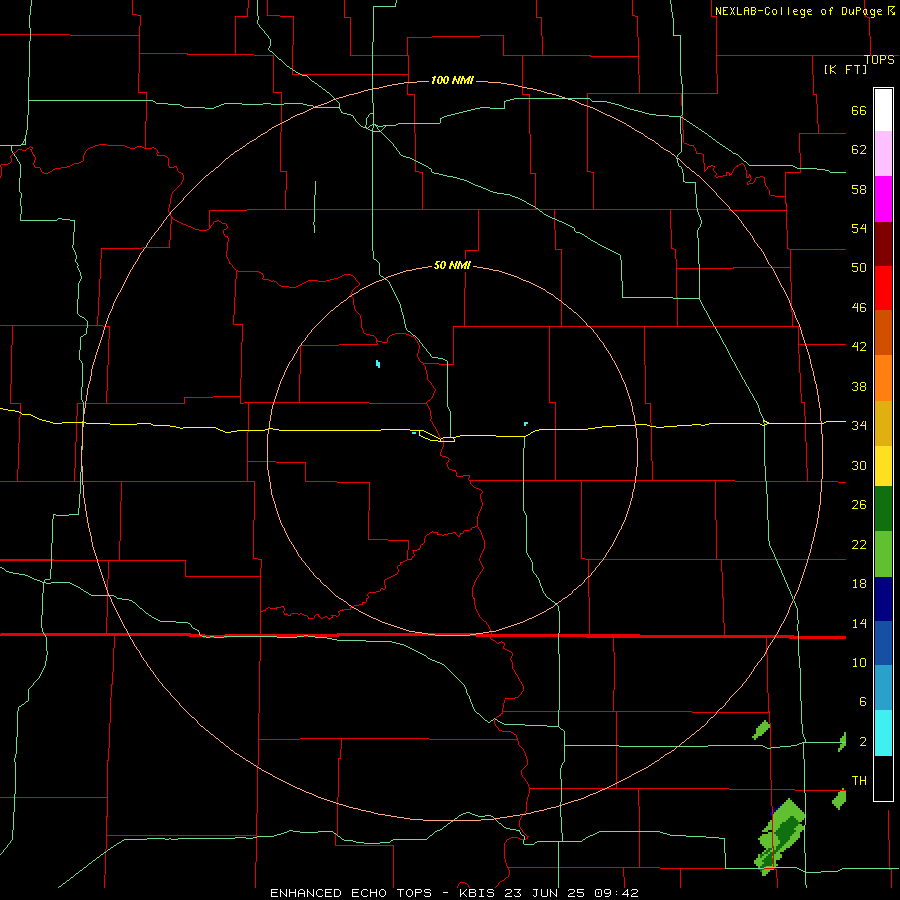Click the '22' legend value
900x900 pixels.
[x=859, y=544]
